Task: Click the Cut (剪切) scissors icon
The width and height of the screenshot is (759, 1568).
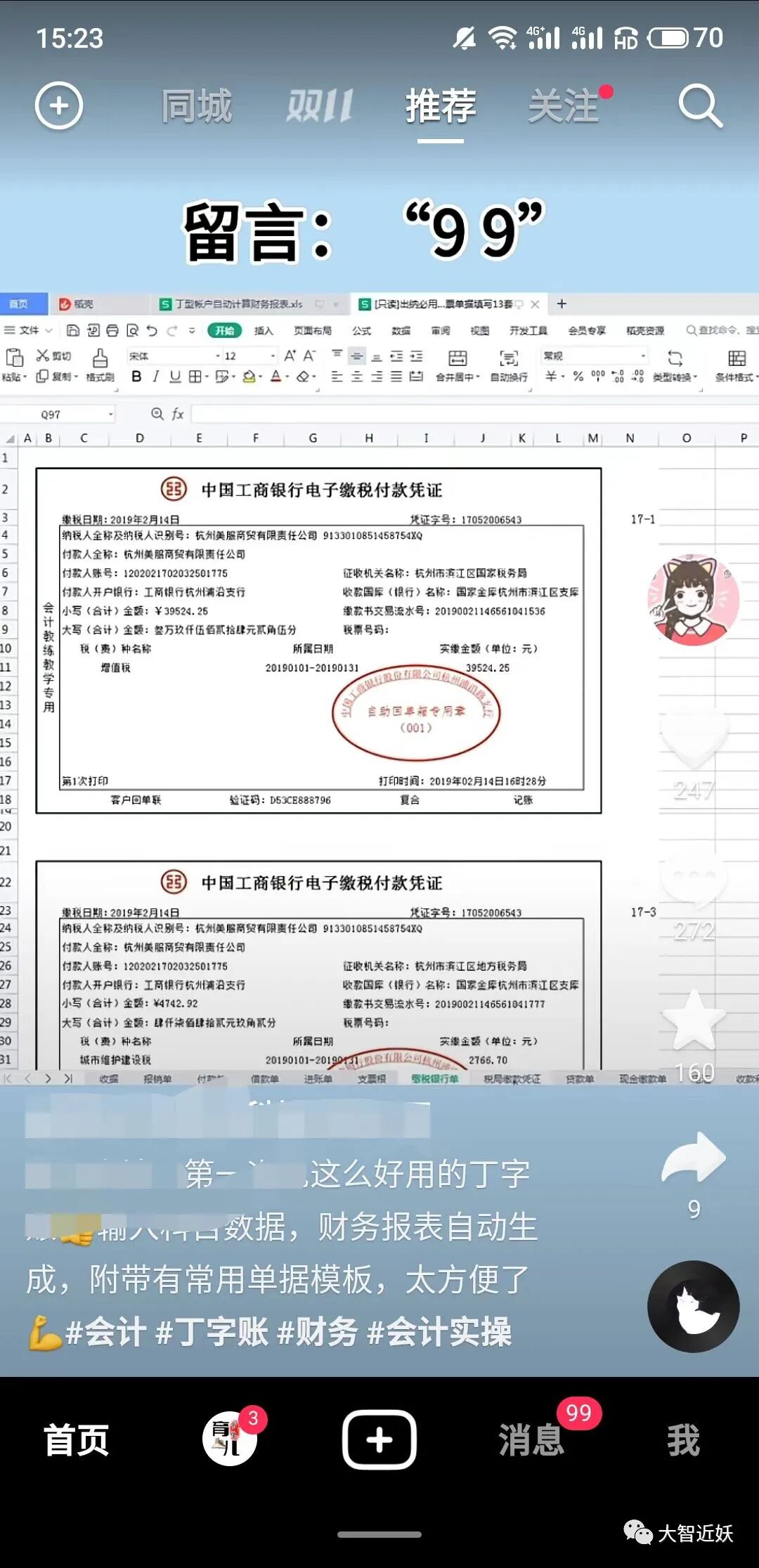Action: (43, 355)
